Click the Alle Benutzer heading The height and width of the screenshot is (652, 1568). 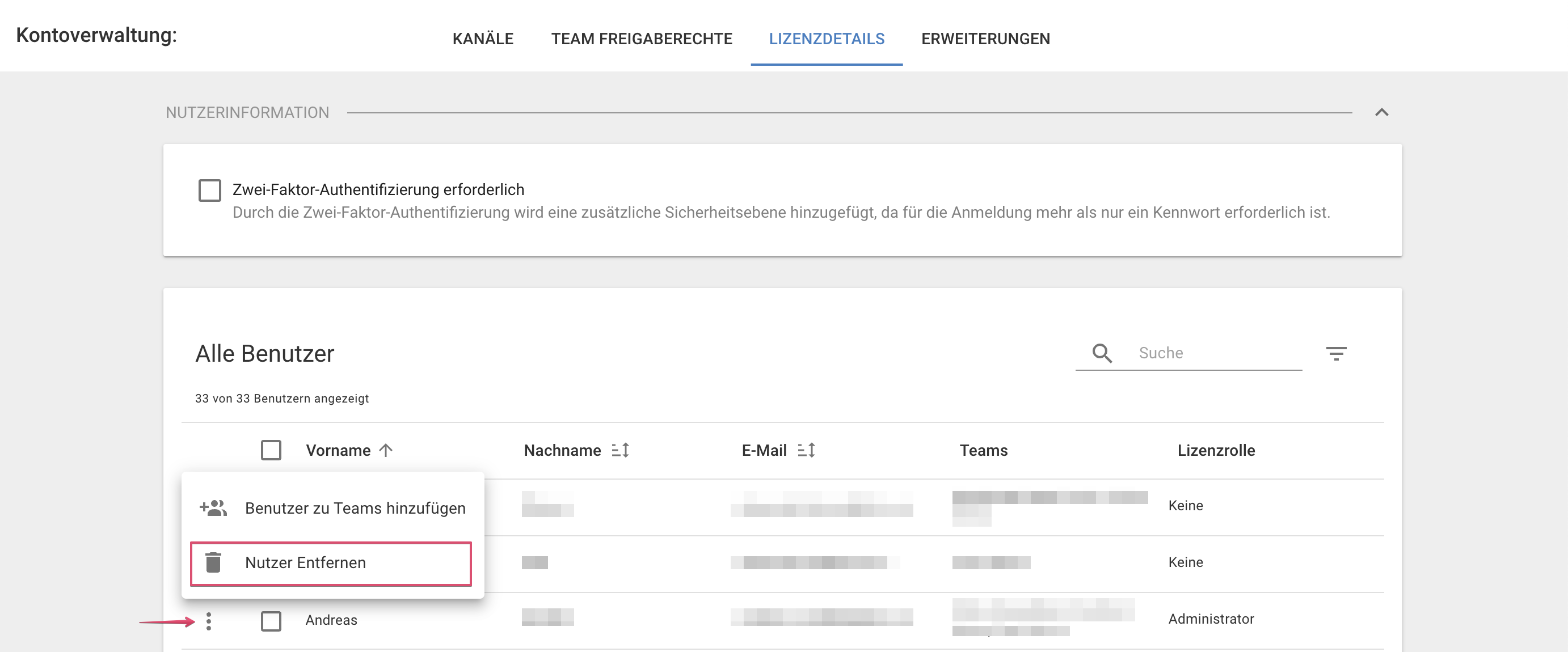coord(265,354)
